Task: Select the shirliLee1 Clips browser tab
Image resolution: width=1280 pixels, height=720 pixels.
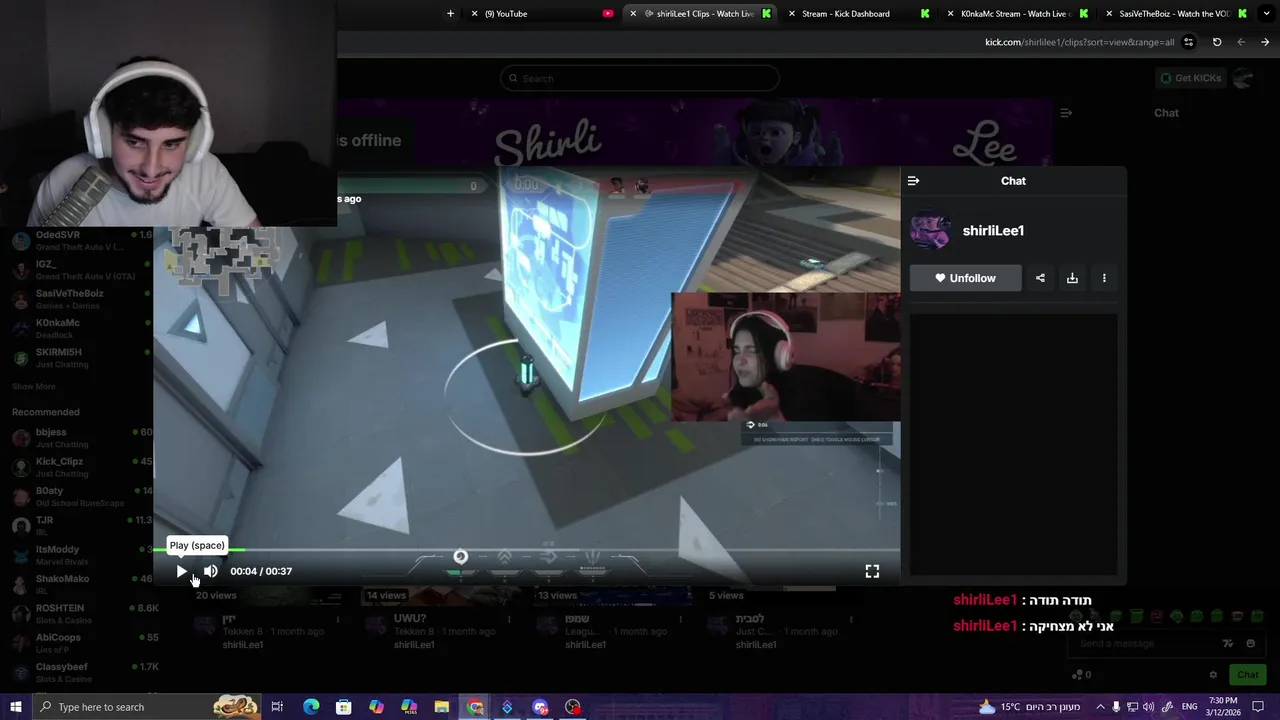Action: coord(700,14)
